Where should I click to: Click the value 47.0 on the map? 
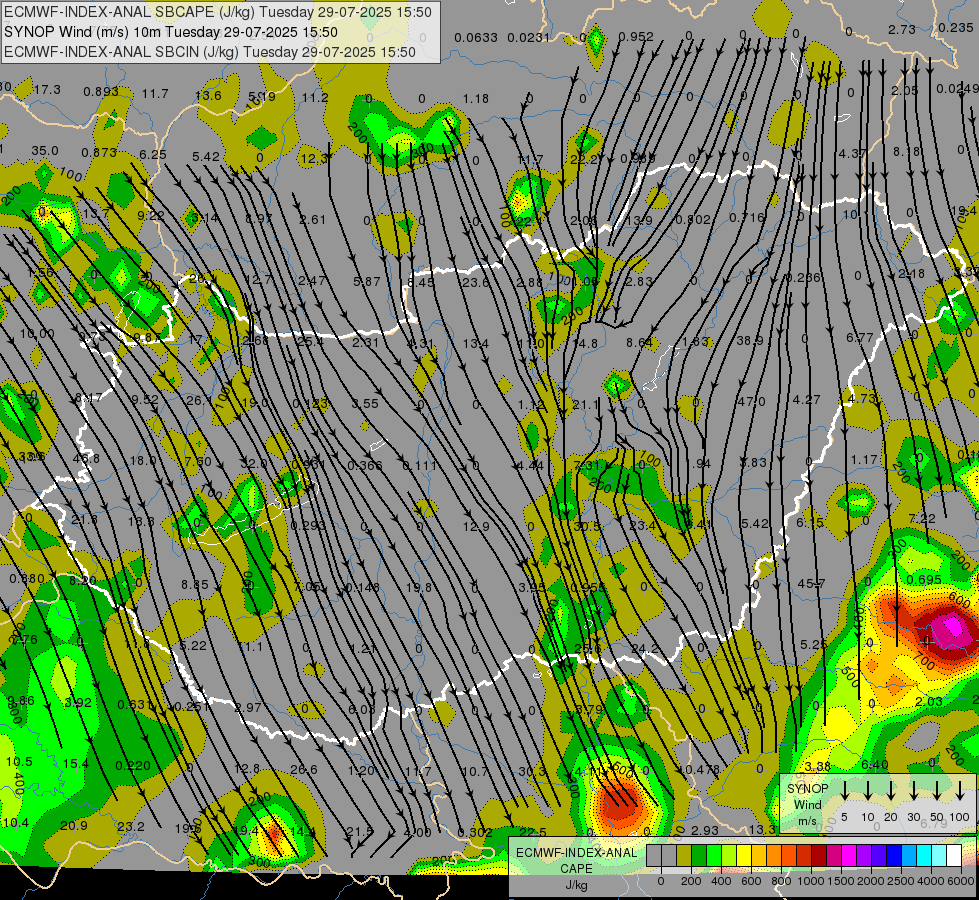pyautogui.click(x=751, y=401)
